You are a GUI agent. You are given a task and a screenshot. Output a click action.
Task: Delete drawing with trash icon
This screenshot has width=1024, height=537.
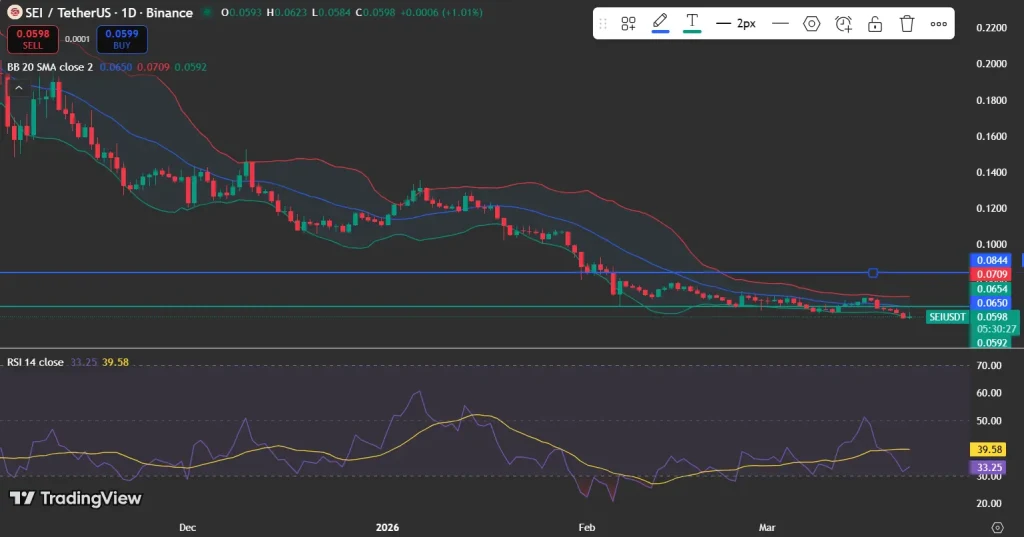pos(907,24)
